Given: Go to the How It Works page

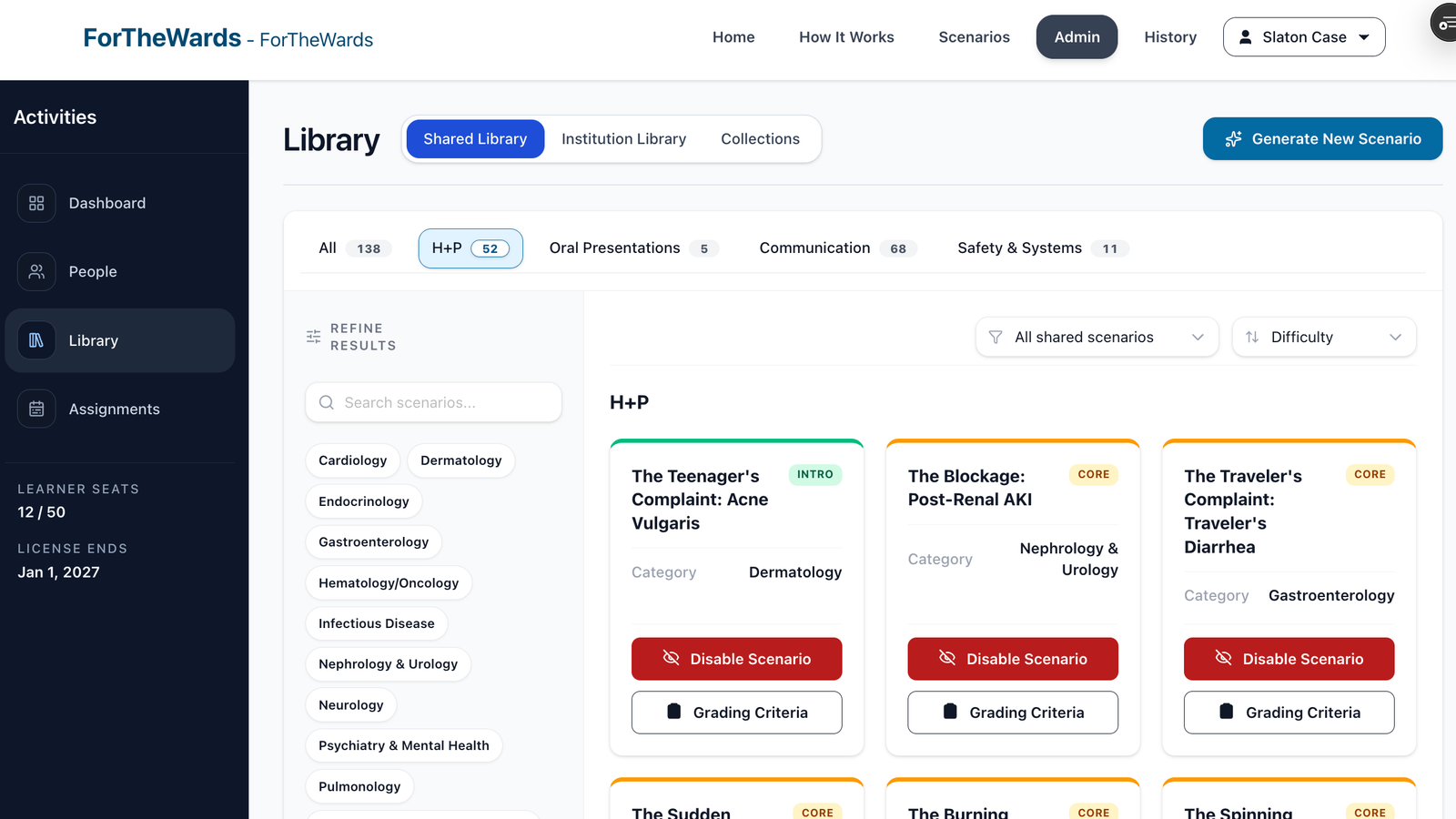Looking at the screenshot, I should pos(846,37).
